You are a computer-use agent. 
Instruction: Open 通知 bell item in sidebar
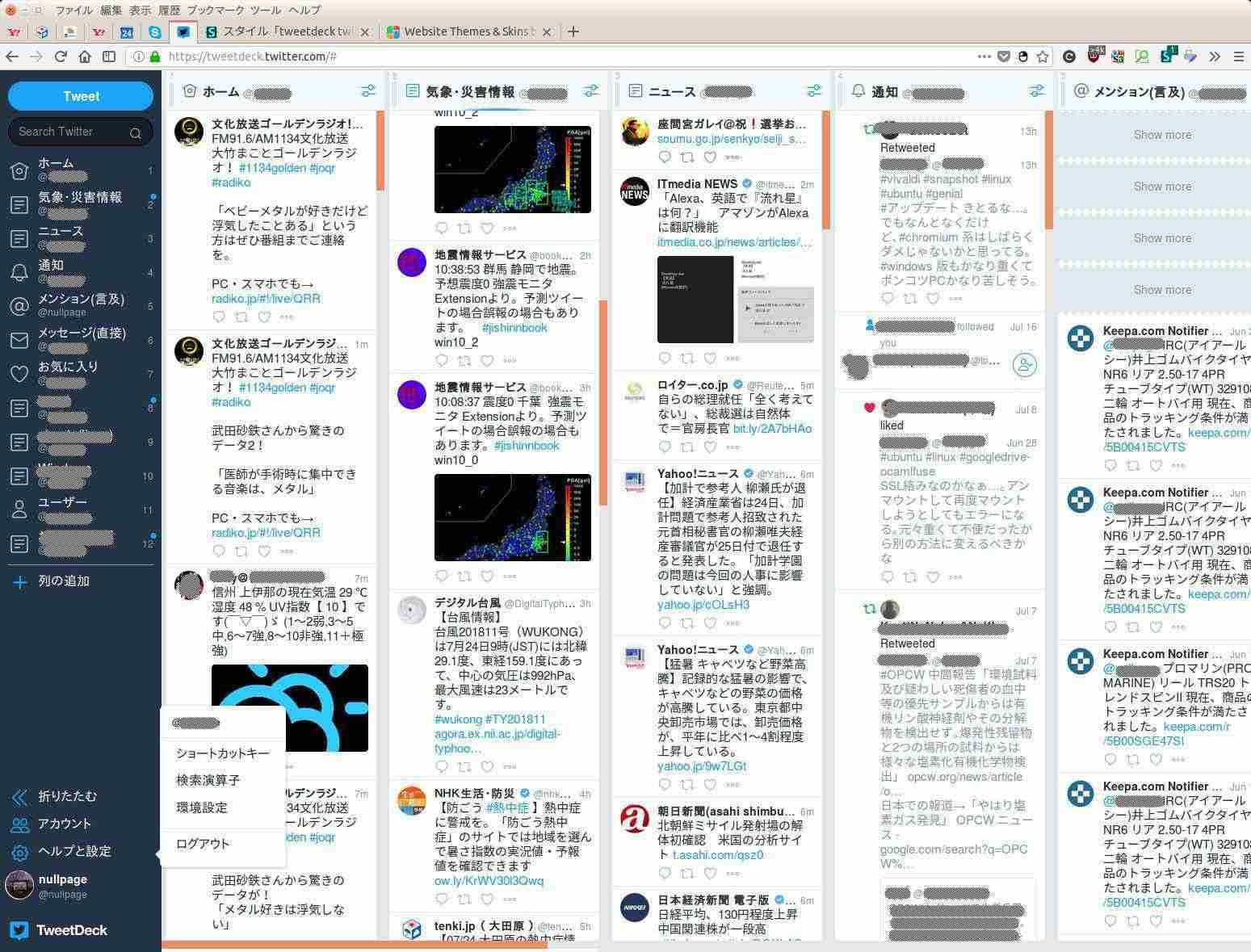[x=81, y=272]
